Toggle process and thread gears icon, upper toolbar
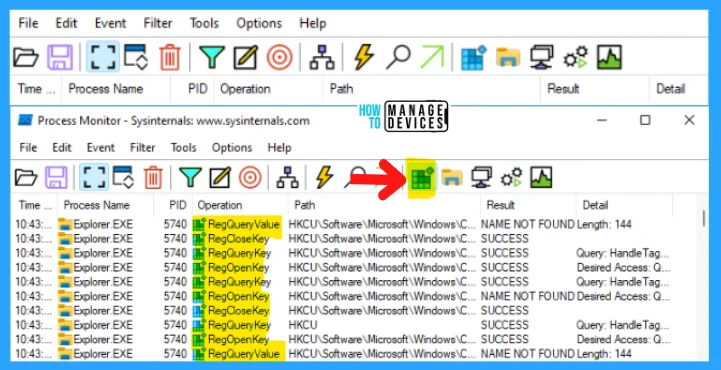This screenshot has width=721, height=370. point(576,57)
